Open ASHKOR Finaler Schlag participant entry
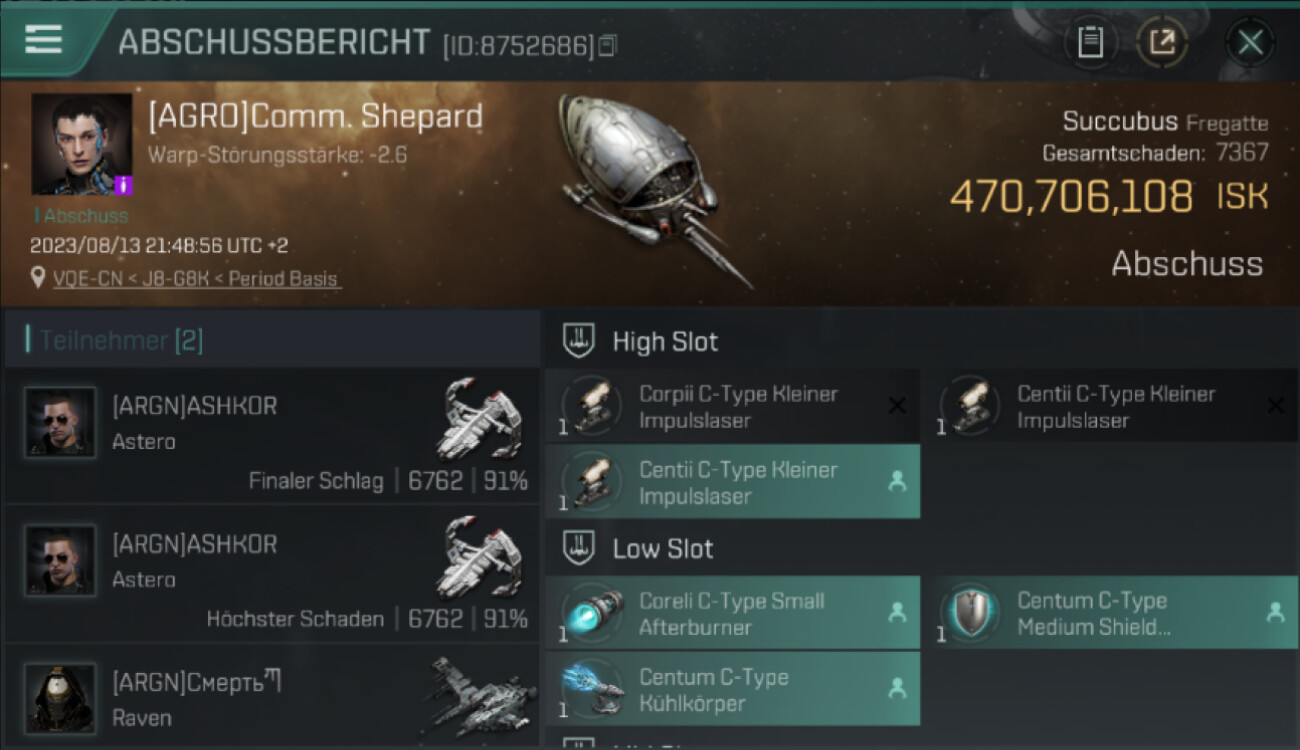 pos(272,435)
